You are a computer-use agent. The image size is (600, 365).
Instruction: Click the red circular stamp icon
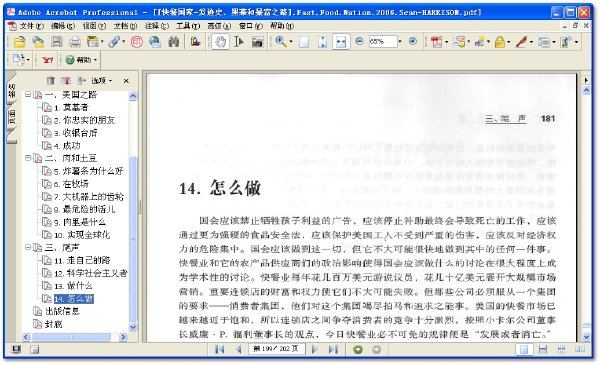pyautogui.click(x=137, y=42)
